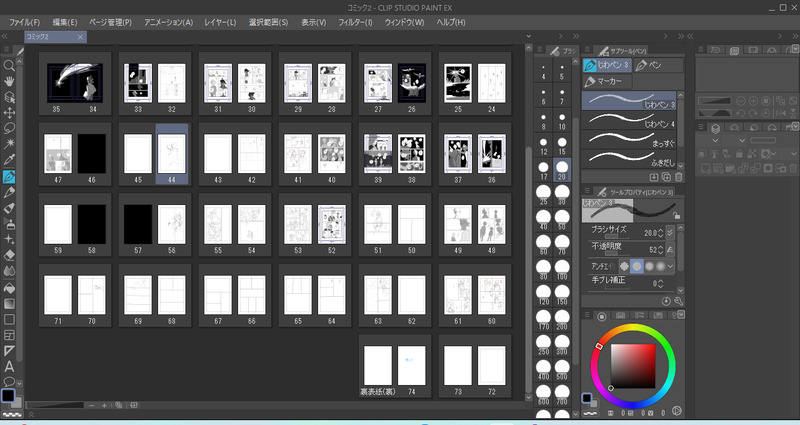The height and width of the screenshot is (425, 800).
Task: Select the Auto select magic wand tool
Action: (x=9, y=144)
